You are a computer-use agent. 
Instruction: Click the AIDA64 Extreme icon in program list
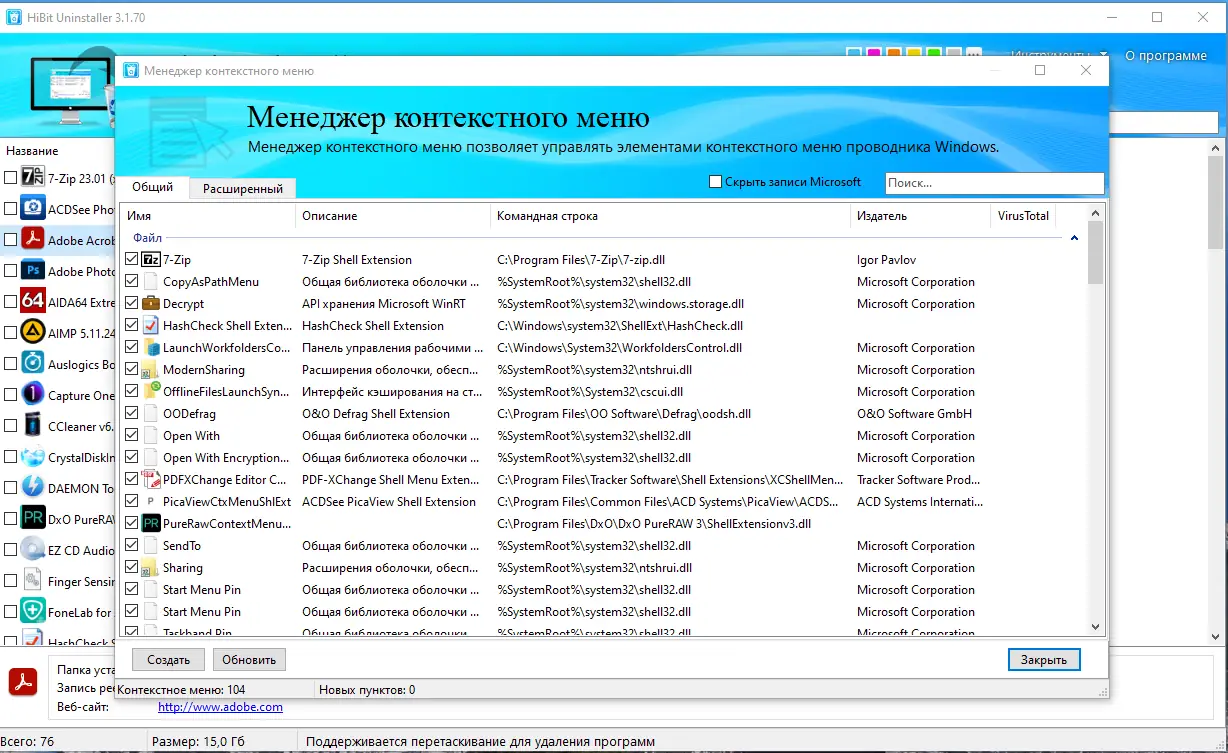click(x=33, y=302)
